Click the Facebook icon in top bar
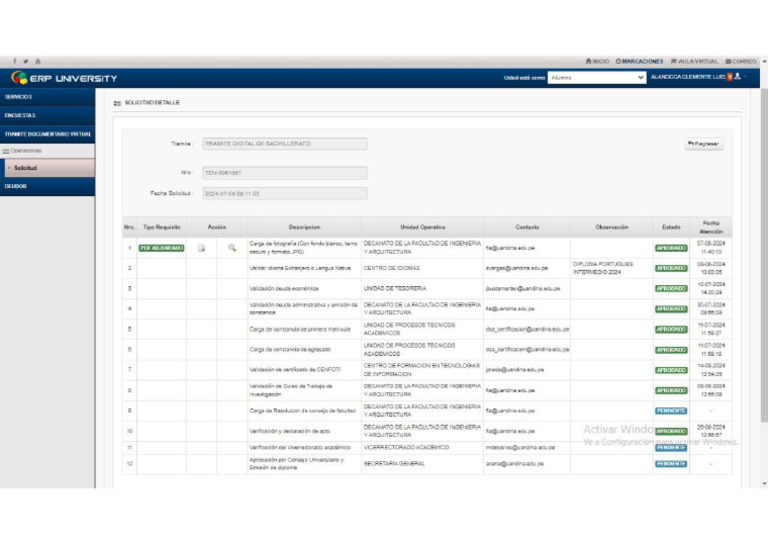This screenshot has width=768, height=543. pos(15,61)
